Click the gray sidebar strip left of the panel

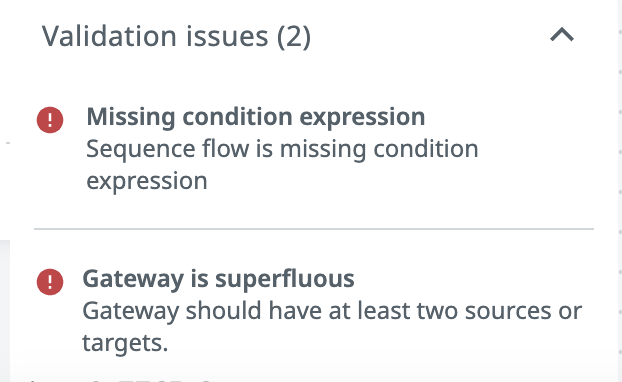pos(5,310)
